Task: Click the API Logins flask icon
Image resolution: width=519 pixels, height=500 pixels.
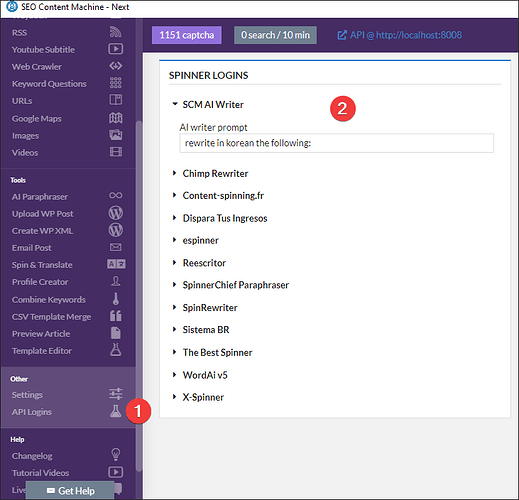Action: (x=116, y=411)
